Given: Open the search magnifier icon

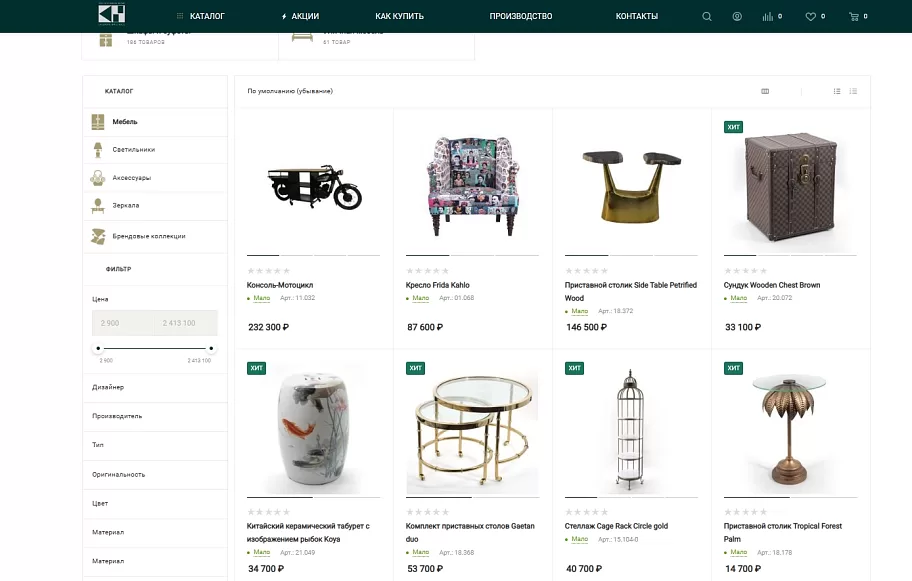Looking at the screenshot, I should (x=707, y=16).
